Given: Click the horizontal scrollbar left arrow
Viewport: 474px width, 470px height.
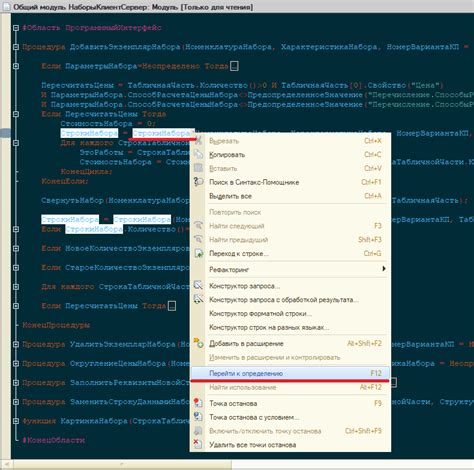Looking at the screenshot, I should (x=6, y=465).
